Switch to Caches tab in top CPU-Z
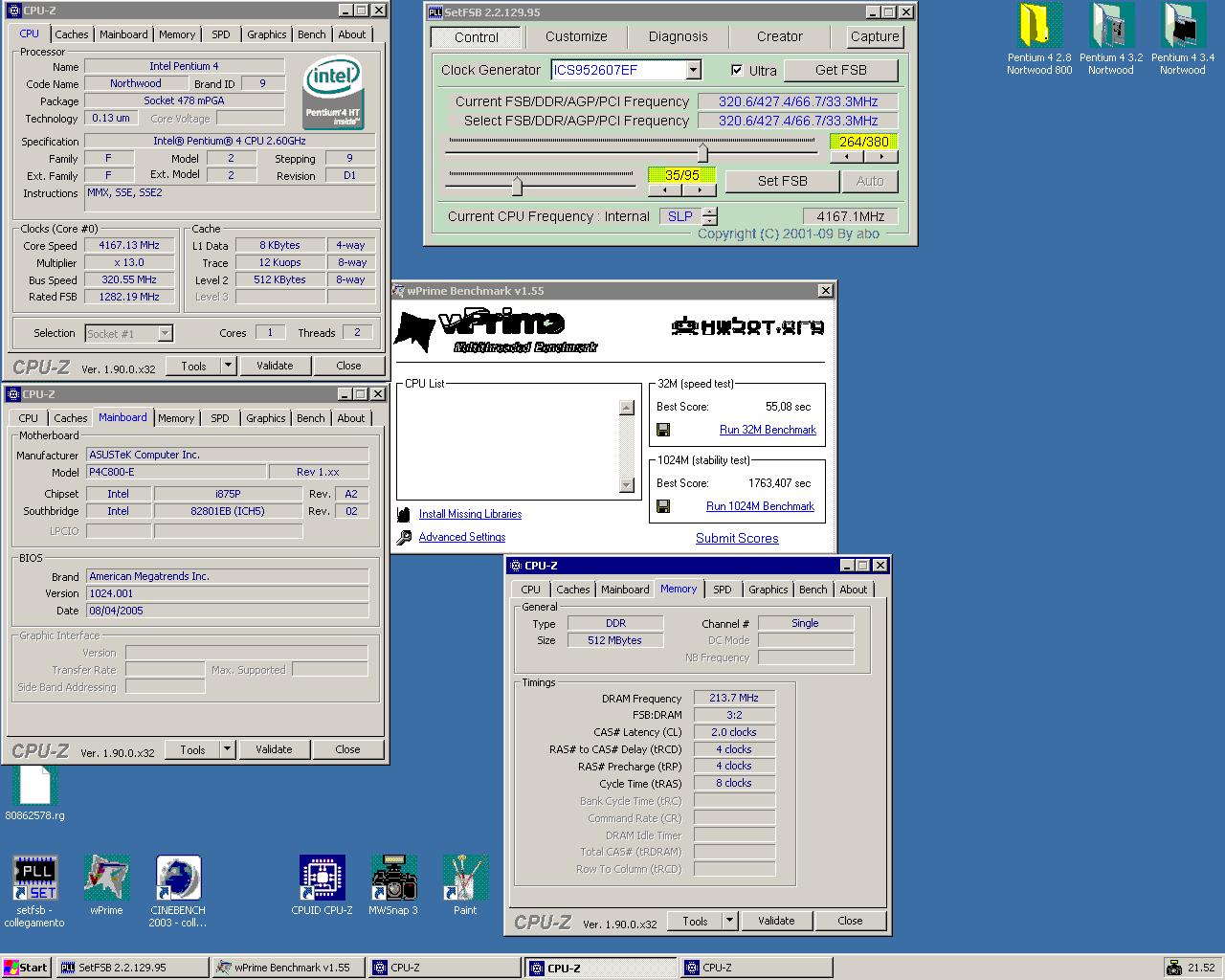 (x=71, y=34)
